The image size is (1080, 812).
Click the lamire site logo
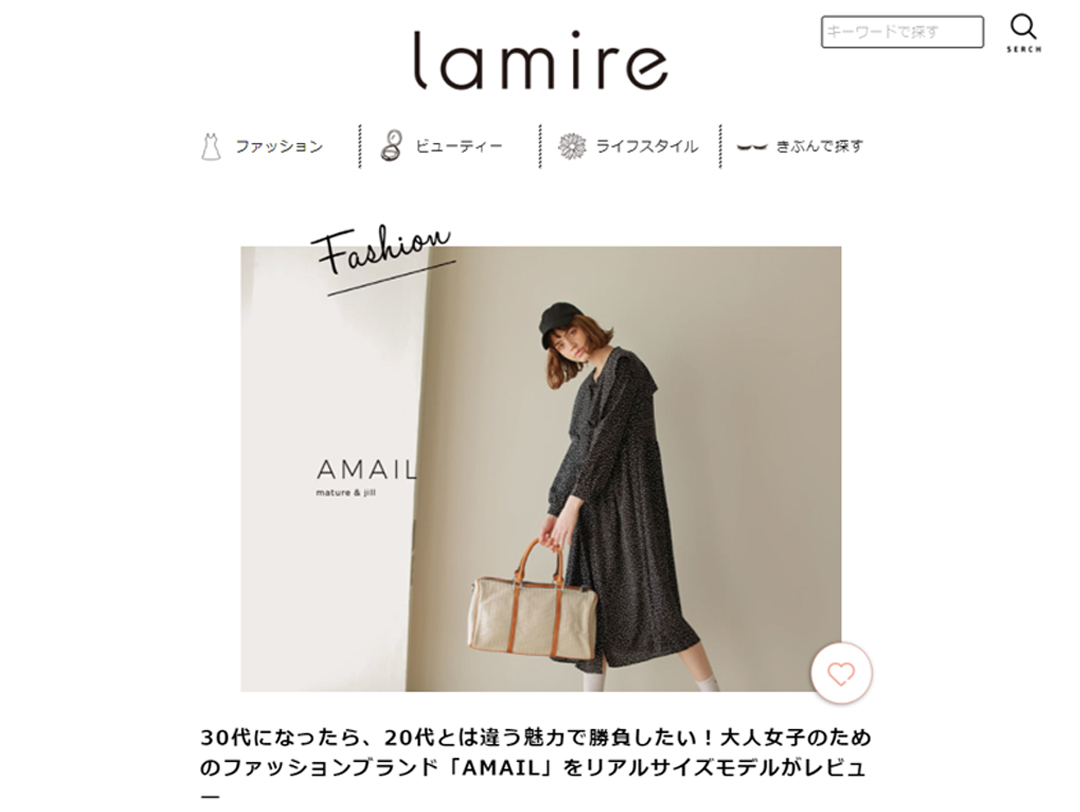541,61
